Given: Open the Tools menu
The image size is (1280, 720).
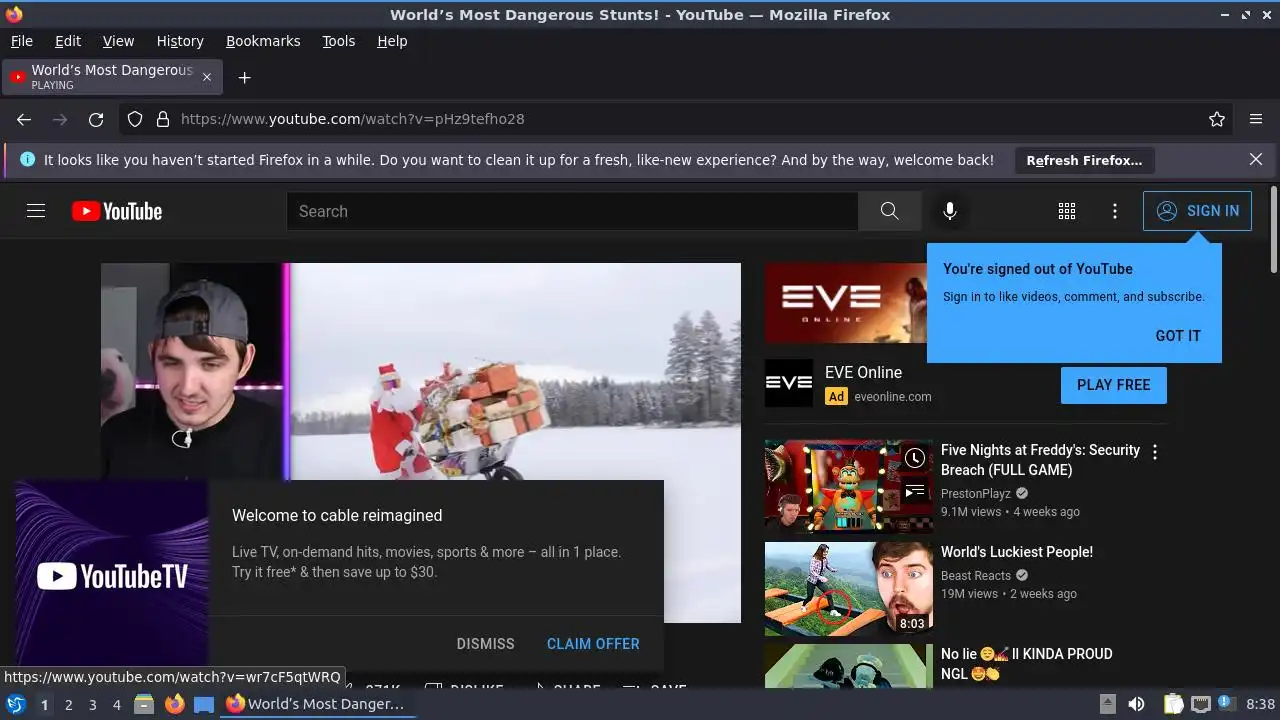Looking at the screenshot, I should (338, 41).
